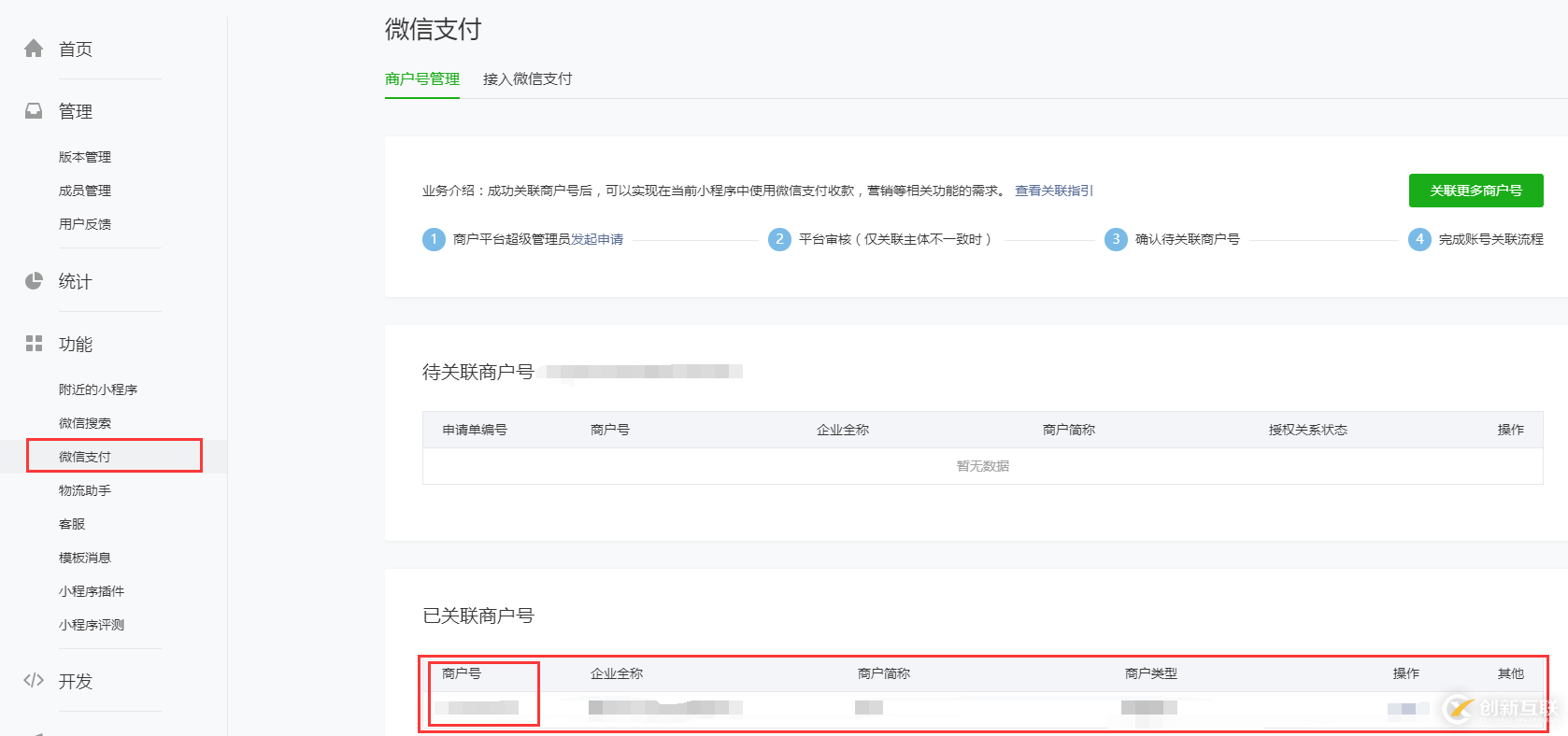Click the 发起申请 link in step 1
1568x736 pixels.
[x=597, y=239]
